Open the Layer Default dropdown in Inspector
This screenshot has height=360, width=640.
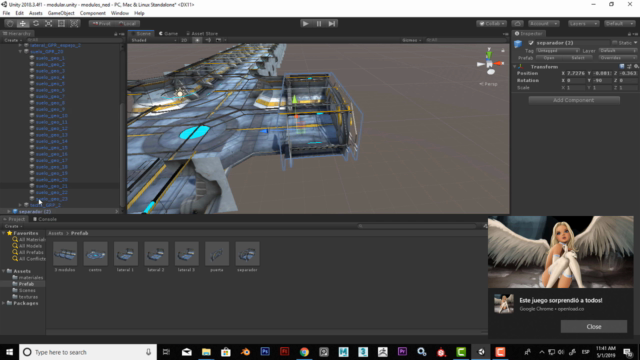pyautogui.click(x=618, y=51)
